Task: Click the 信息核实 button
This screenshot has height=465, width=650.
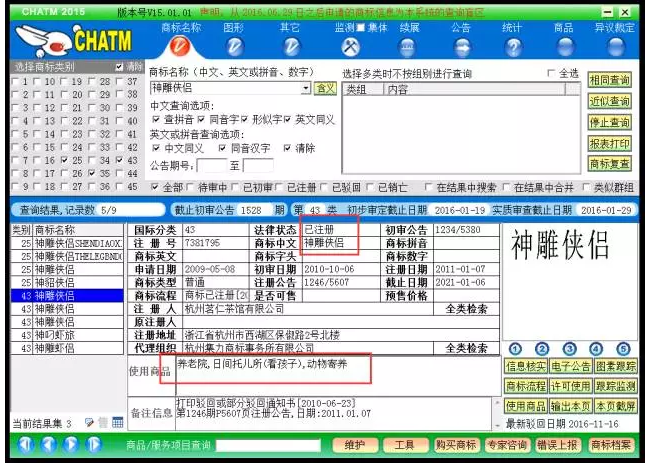Action: pyautogui.click(x=526, y=366)
